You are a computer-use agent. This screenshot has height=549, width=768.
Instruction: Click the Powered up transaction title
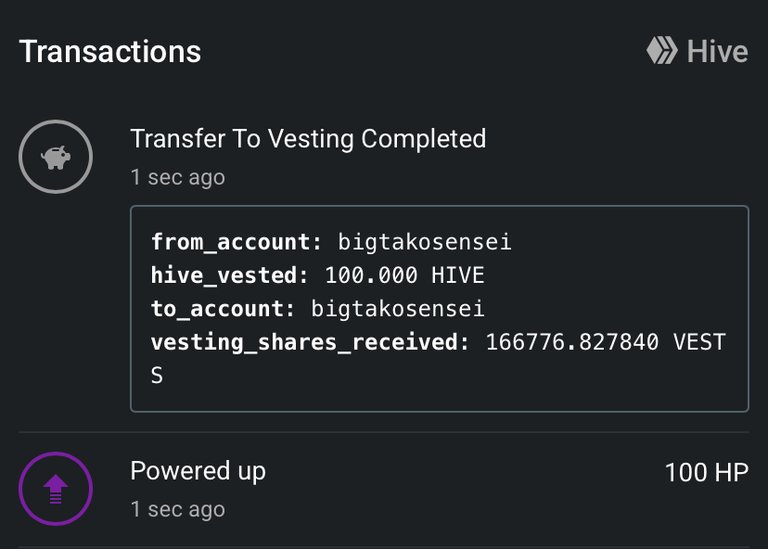click(198, 471)
